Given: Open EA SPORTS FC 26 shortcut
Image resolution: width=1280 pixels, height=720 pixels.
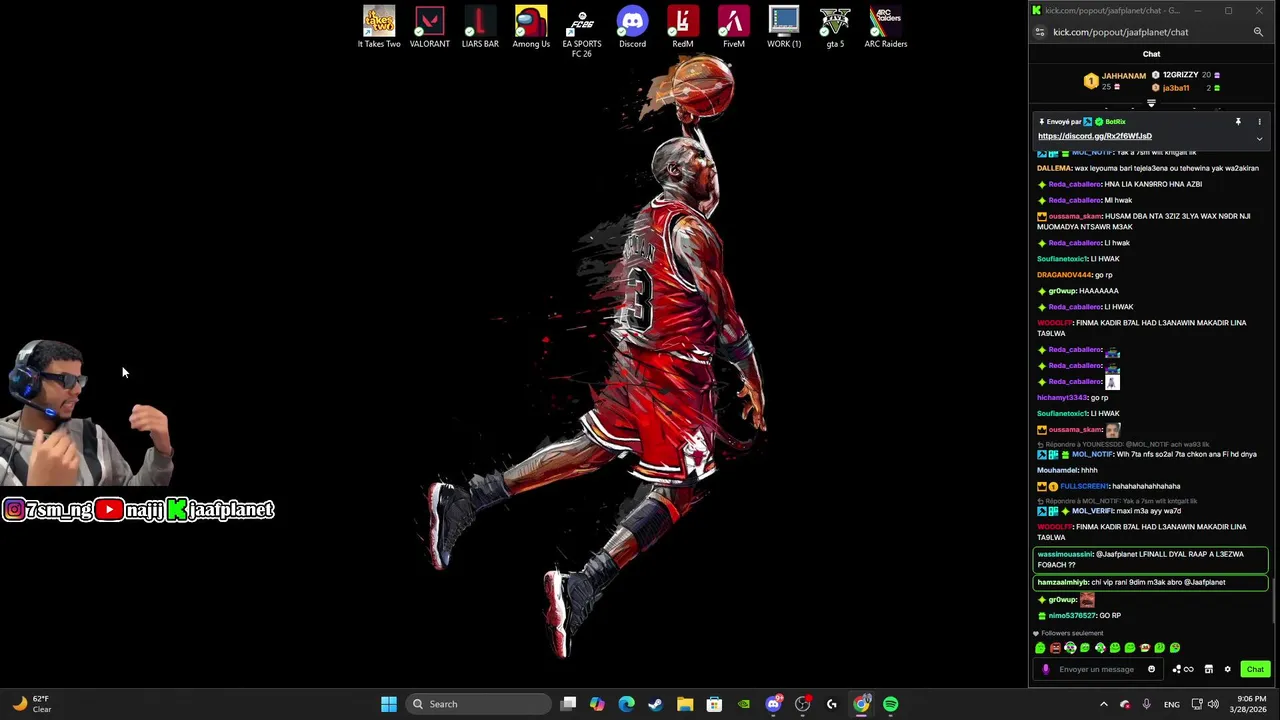Looking at the screenshot, I should click(x=582, y=32).
